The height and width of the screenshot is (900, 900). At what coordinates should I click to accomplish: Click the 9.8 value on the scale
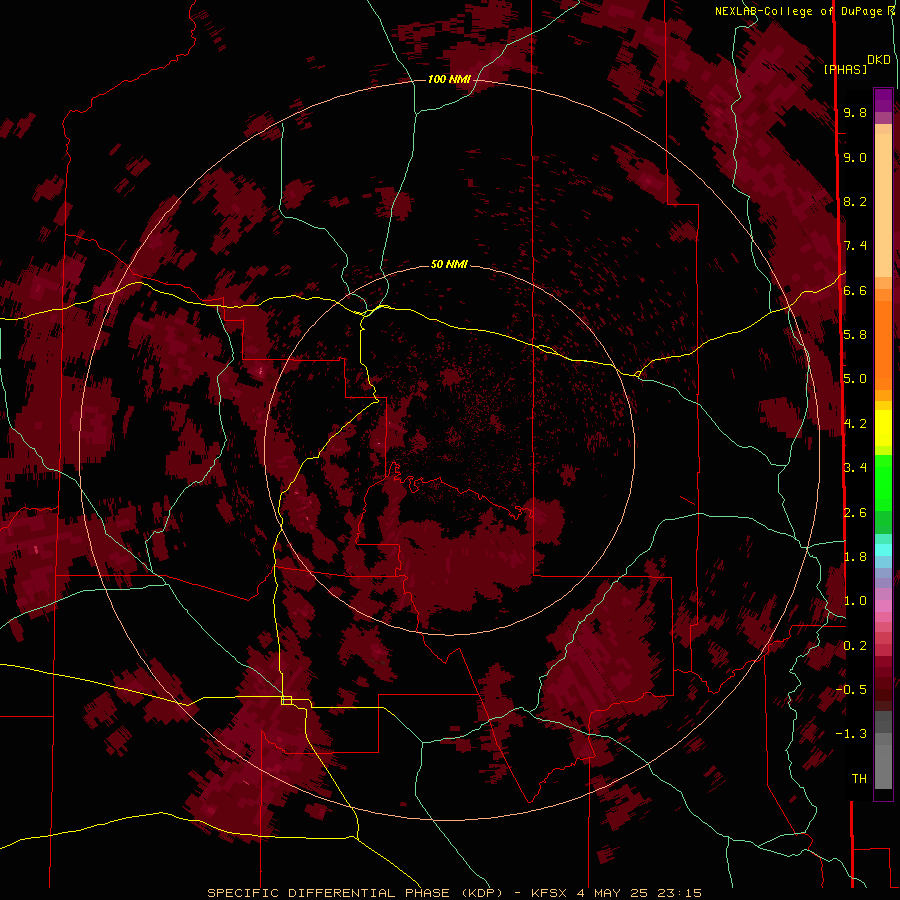click(855, 112)
